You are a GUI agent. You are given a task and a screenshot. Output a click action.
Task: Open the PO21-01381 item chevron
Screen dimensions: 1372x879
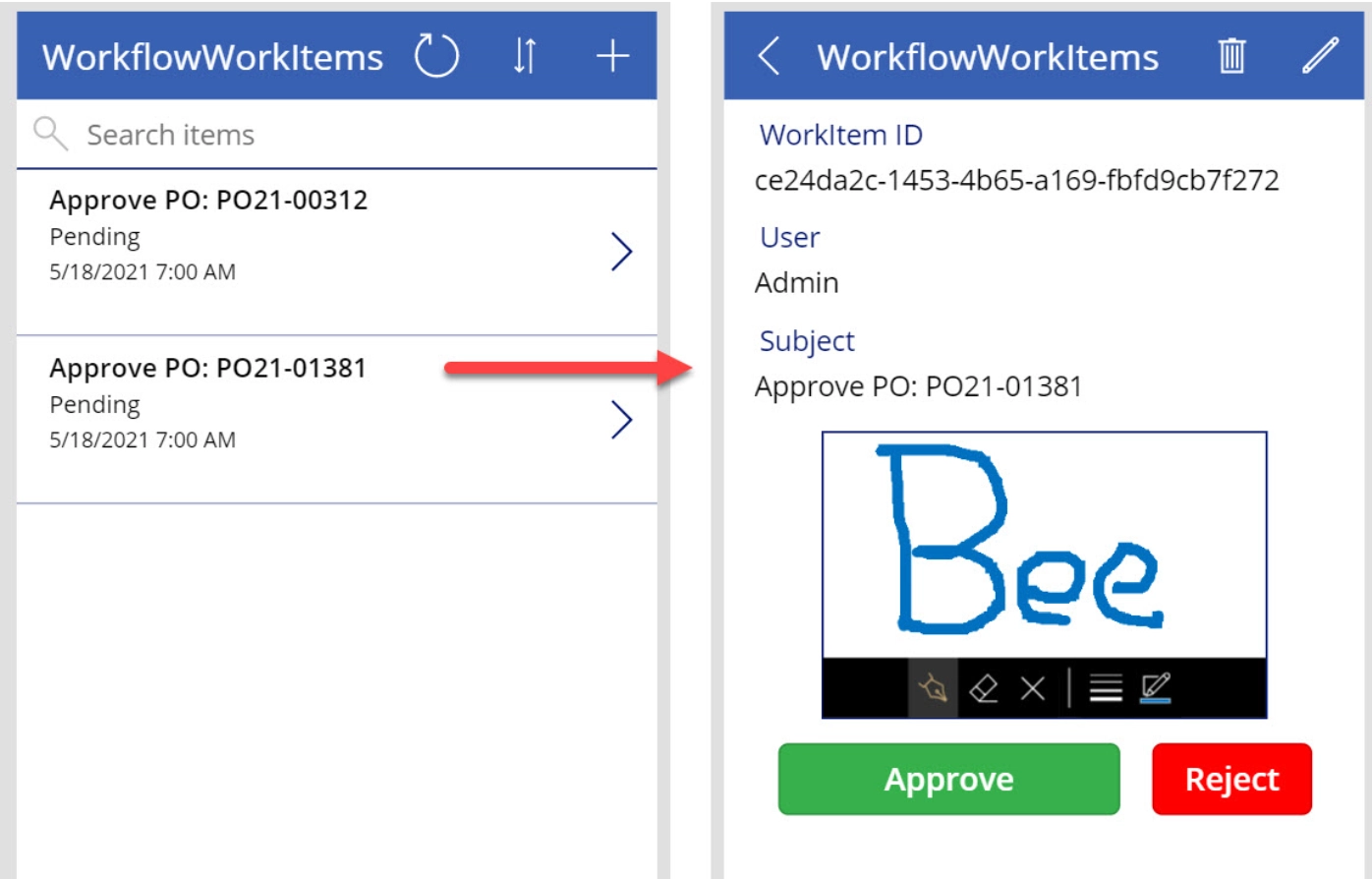coord(621,420)
